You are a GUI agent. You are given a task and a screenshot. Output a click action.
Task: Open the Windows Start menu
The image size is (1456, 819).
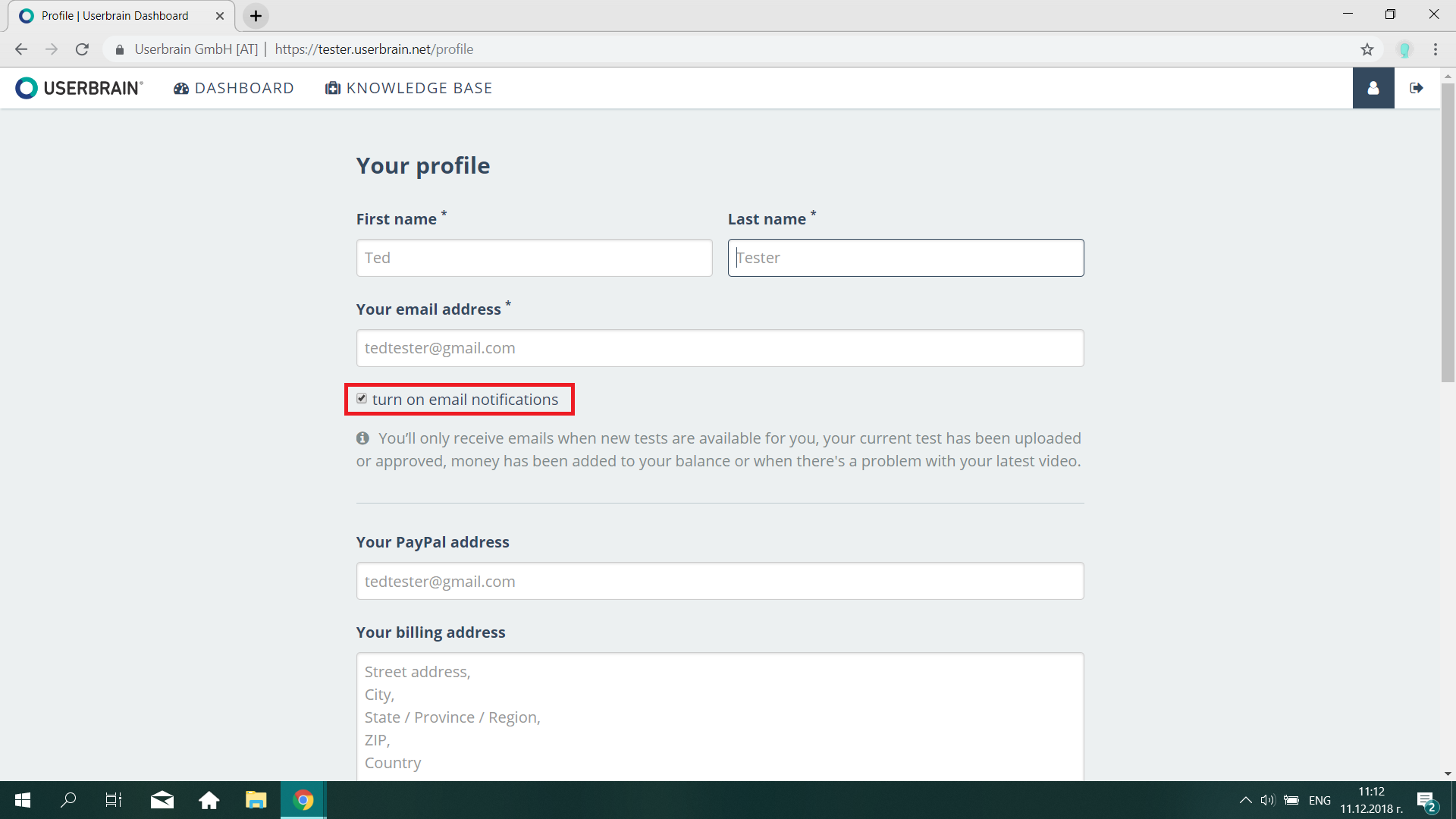pos(23,800)
